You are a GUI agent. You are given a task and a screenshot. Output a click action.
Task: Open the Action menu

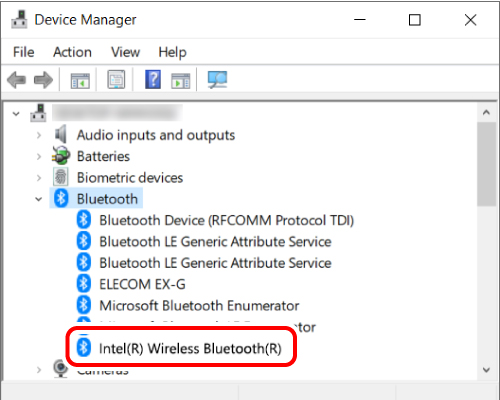72,52
